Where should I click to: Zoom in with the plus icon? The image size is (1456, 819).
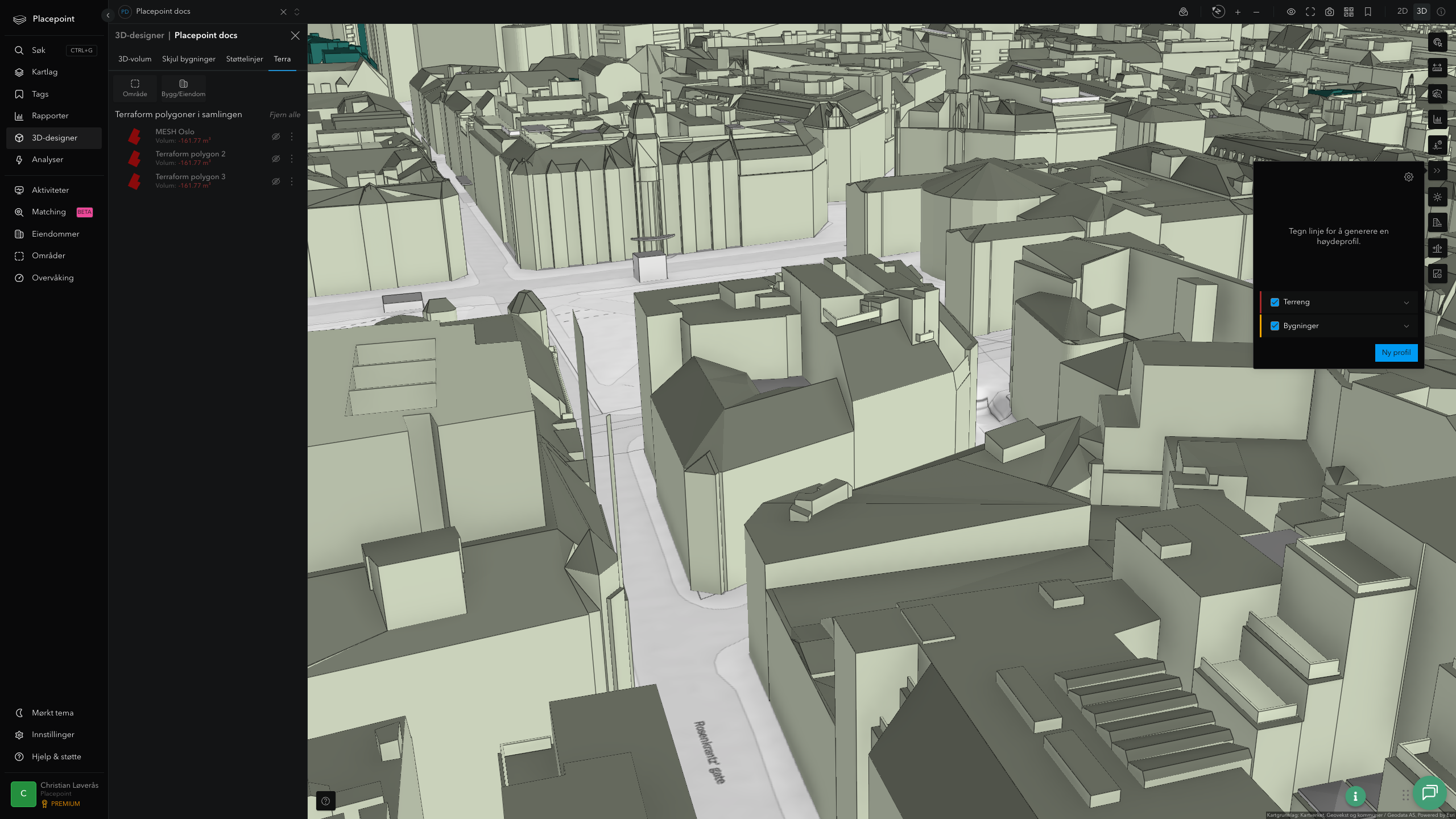tap(1238, 12)
